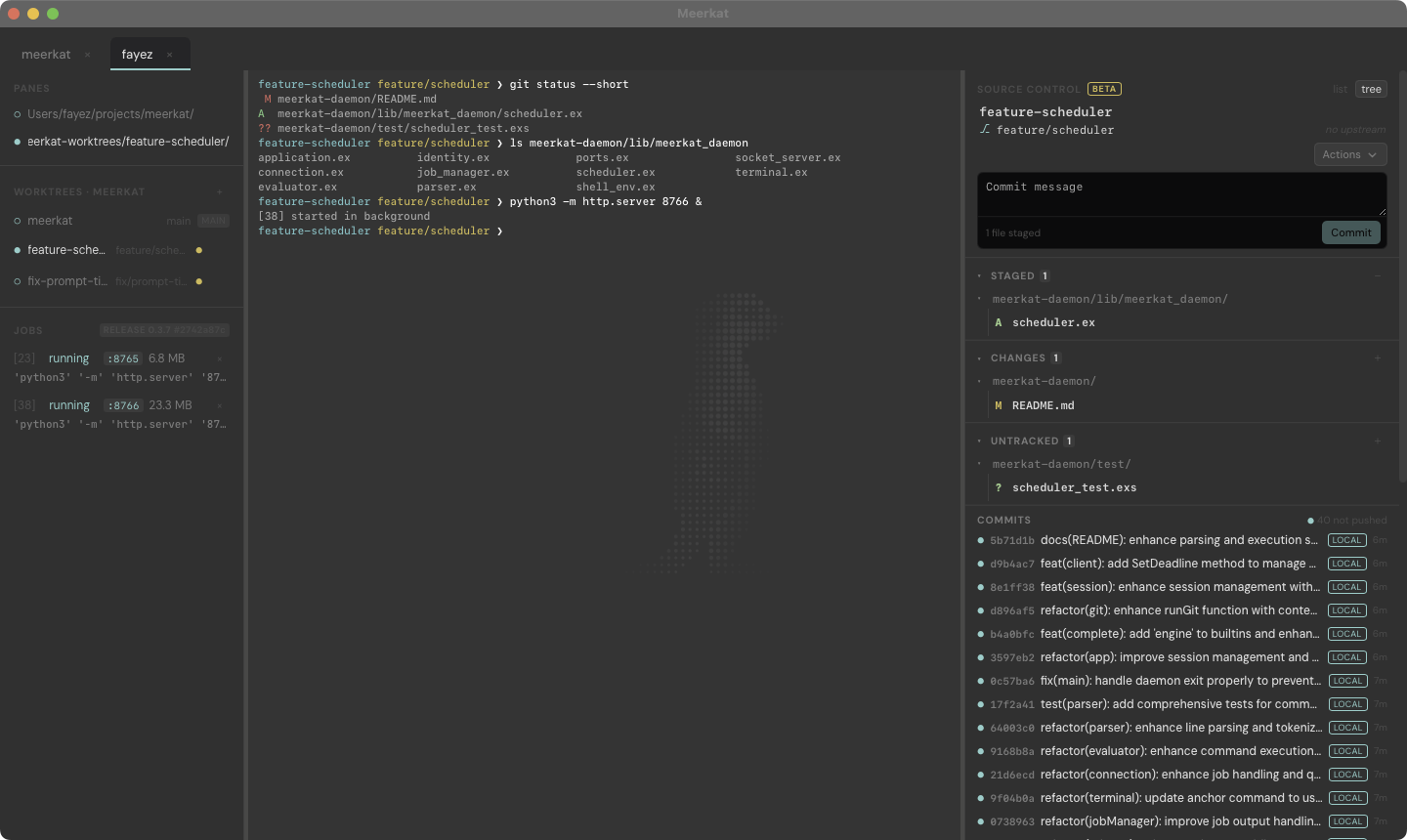Click the M status icon for README.md
This screenshot has width=1407, height=840.
click(999, 406)
